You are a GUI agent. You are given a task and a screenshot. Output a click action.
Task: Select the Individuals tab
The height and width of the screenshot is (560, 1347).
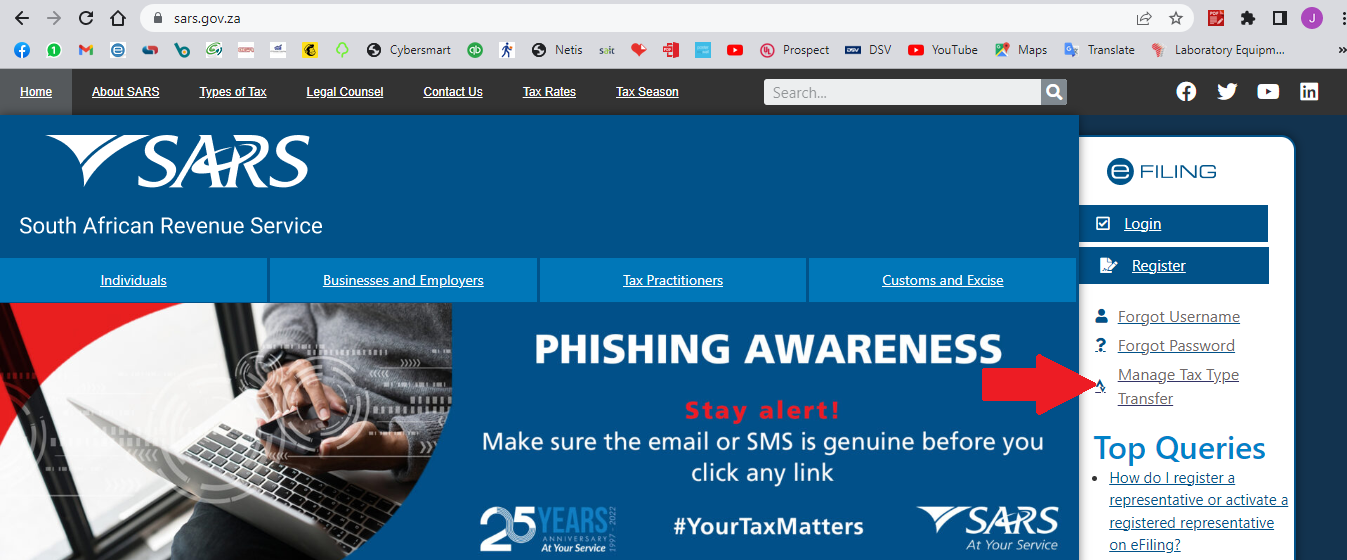pos(133,280)
